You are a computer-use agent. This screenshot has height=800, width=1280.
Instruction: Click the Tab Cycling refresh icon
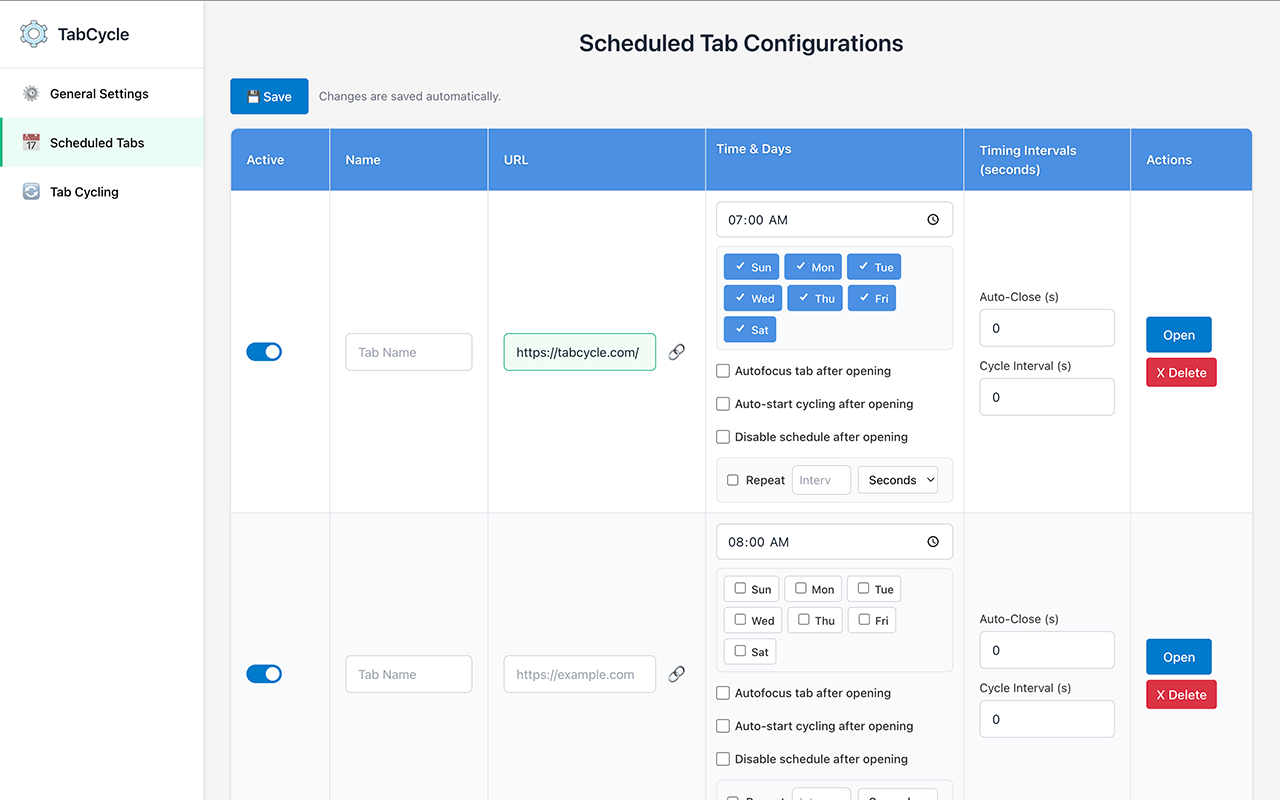click(31, 192)
